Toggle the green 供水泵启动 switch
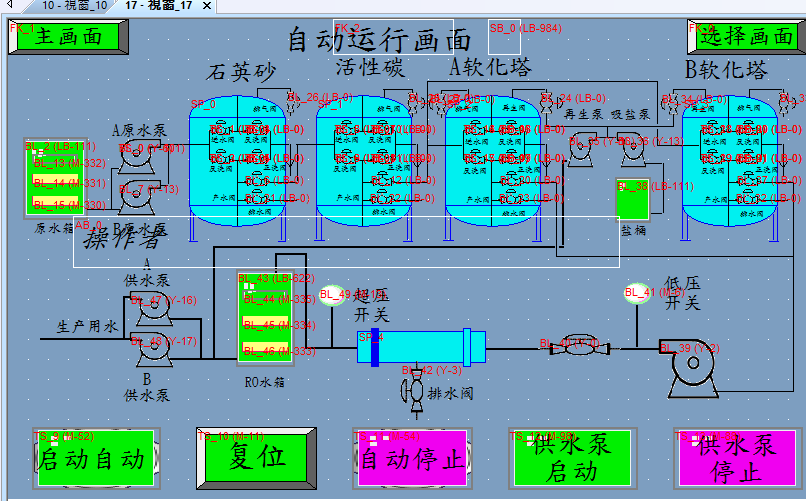806x501 pixels. point(571,458)
